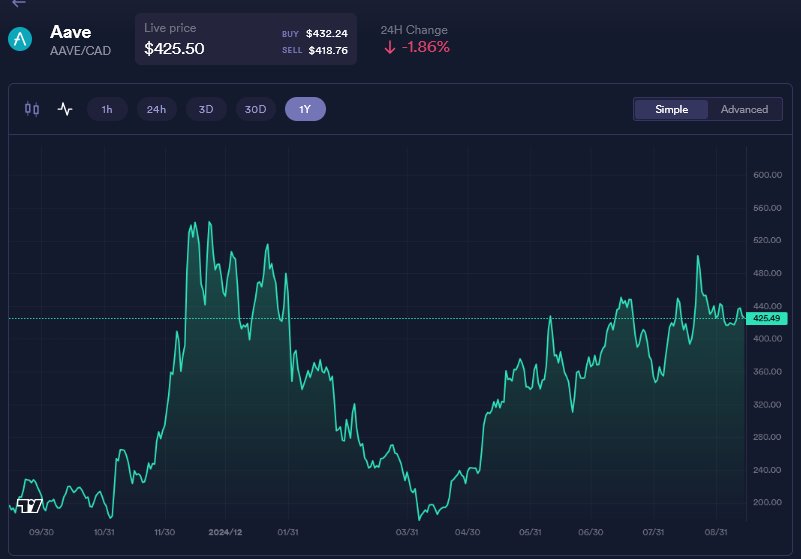The height and width of the screenshot is (559, 801).
Task: Click the 03/31 date label on axis
Action: 407,532
